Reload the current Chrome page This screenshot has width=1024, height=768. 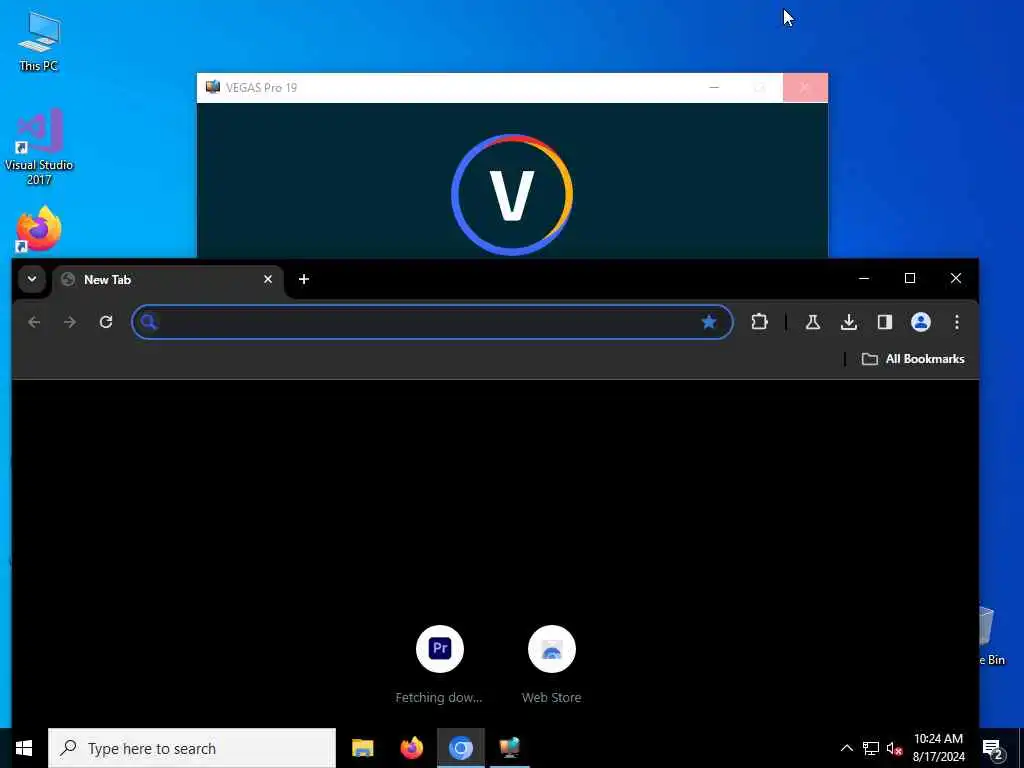coord(106,322)
